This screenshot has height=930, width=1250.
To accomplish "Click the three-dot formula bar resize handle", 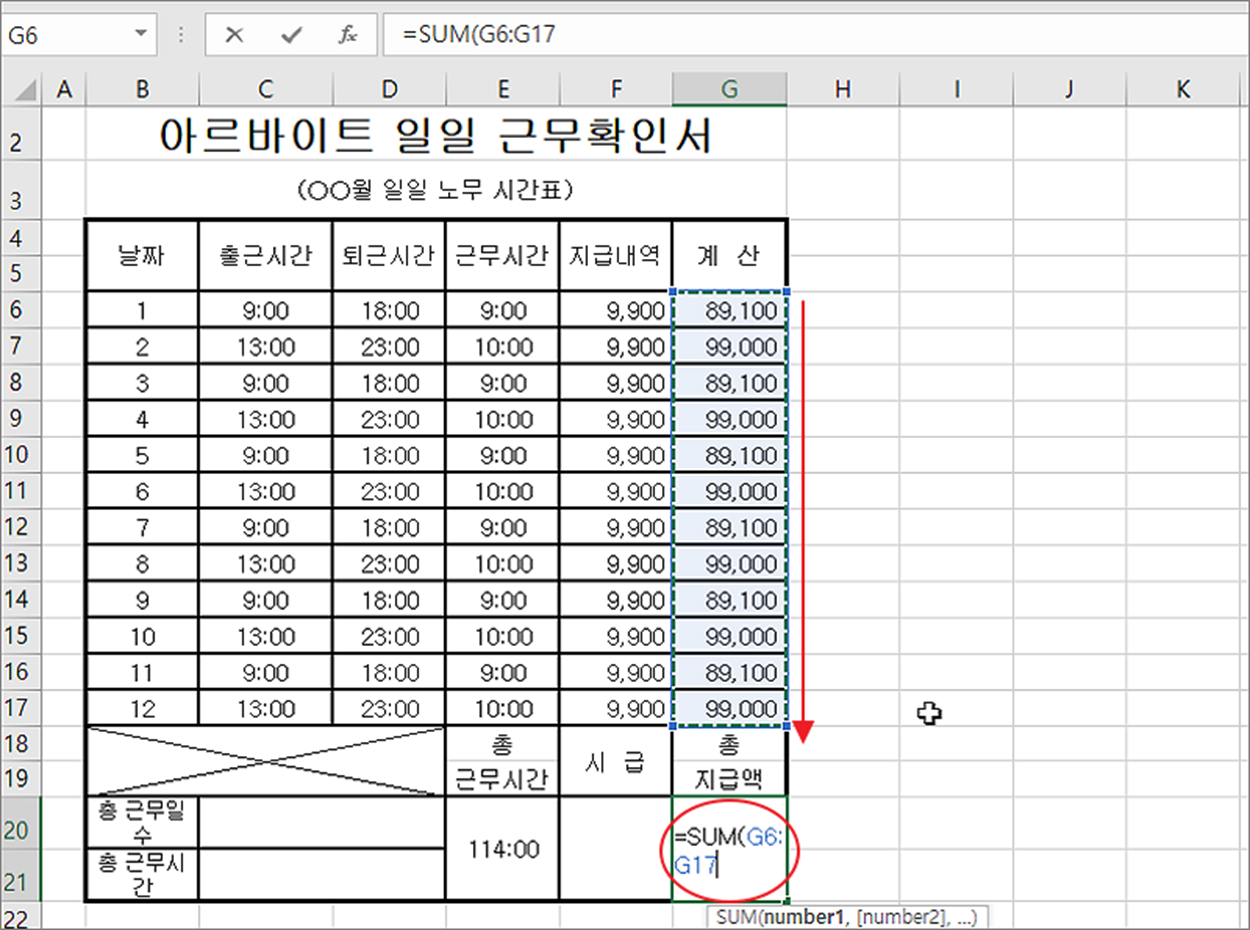I will (181, 35).
